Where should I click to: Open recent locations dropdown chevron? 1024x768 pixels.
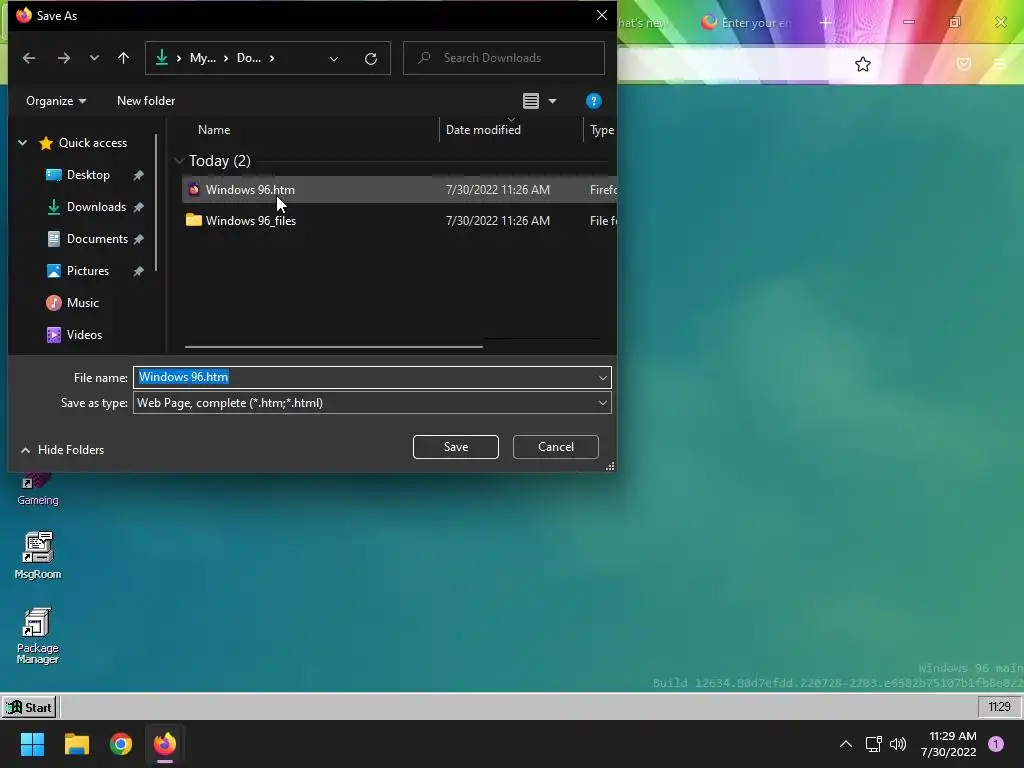(94, 58)
